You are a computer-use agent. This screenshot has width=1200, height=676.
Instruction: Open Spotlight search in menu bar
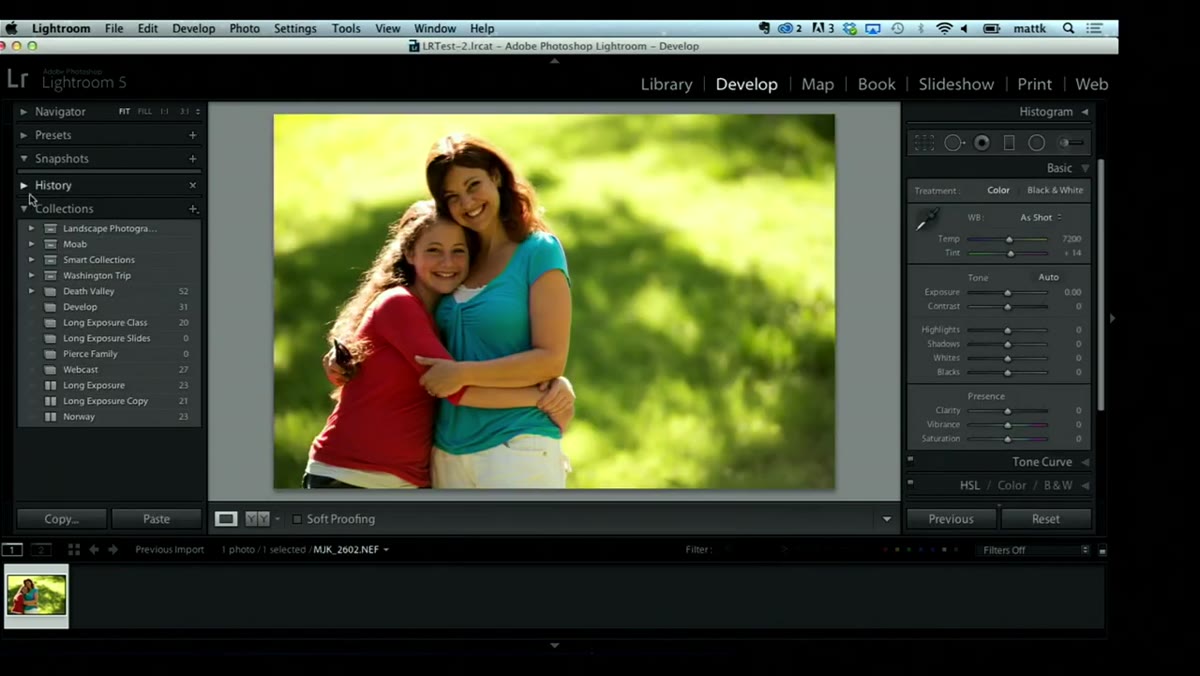coord(1069,29)
